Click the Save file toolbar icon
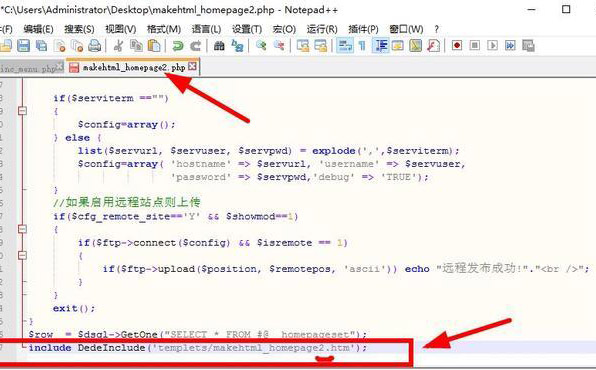Viewport: 596px width, 370px height. tap(24, 46)
